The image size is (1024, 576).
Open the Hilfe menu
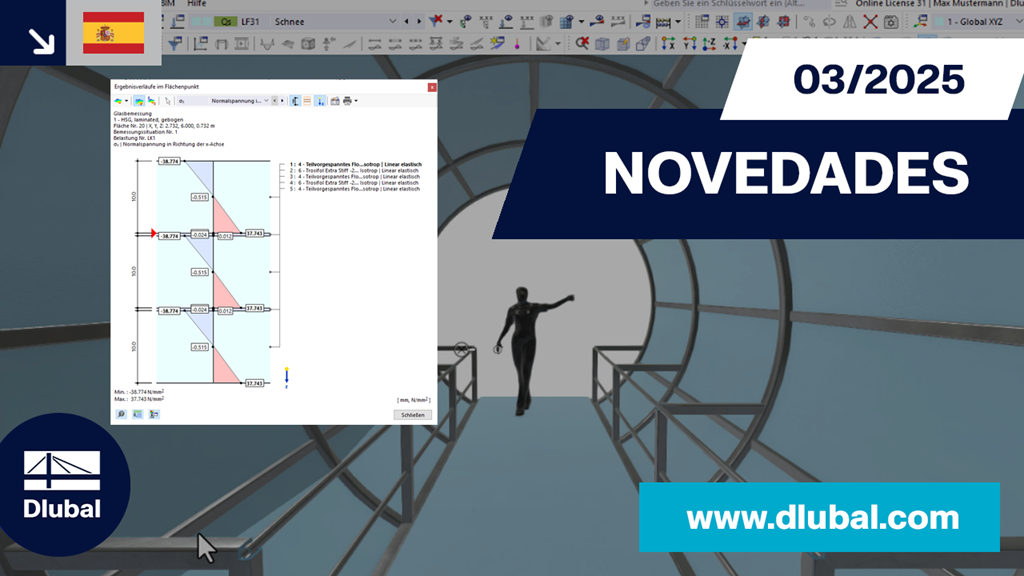point(197,3)
